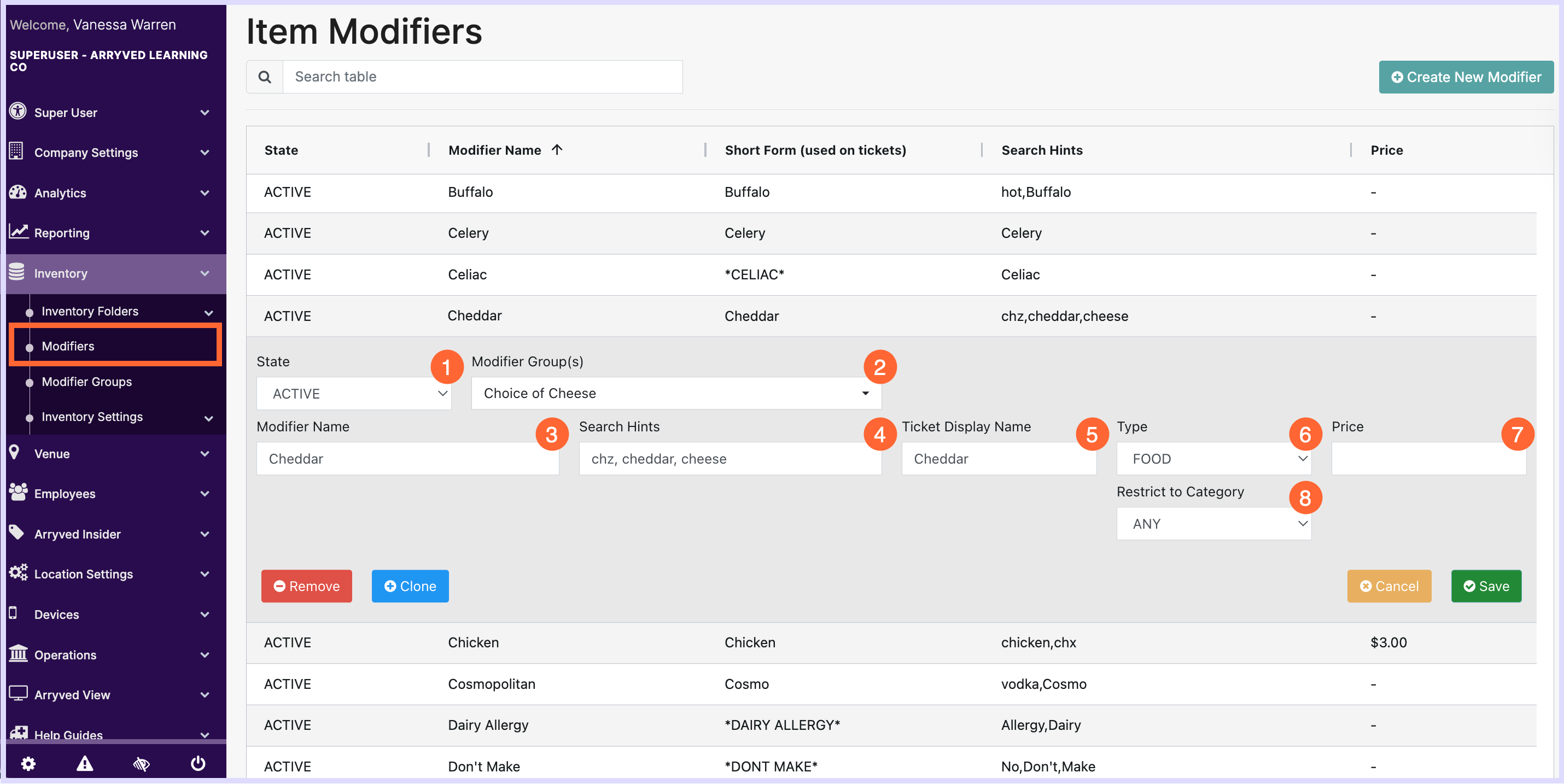Viewport: 1564px width, 784px height.
Task: Click the hidden-eye icon in the bottom bar
Action: coord(142,763)
